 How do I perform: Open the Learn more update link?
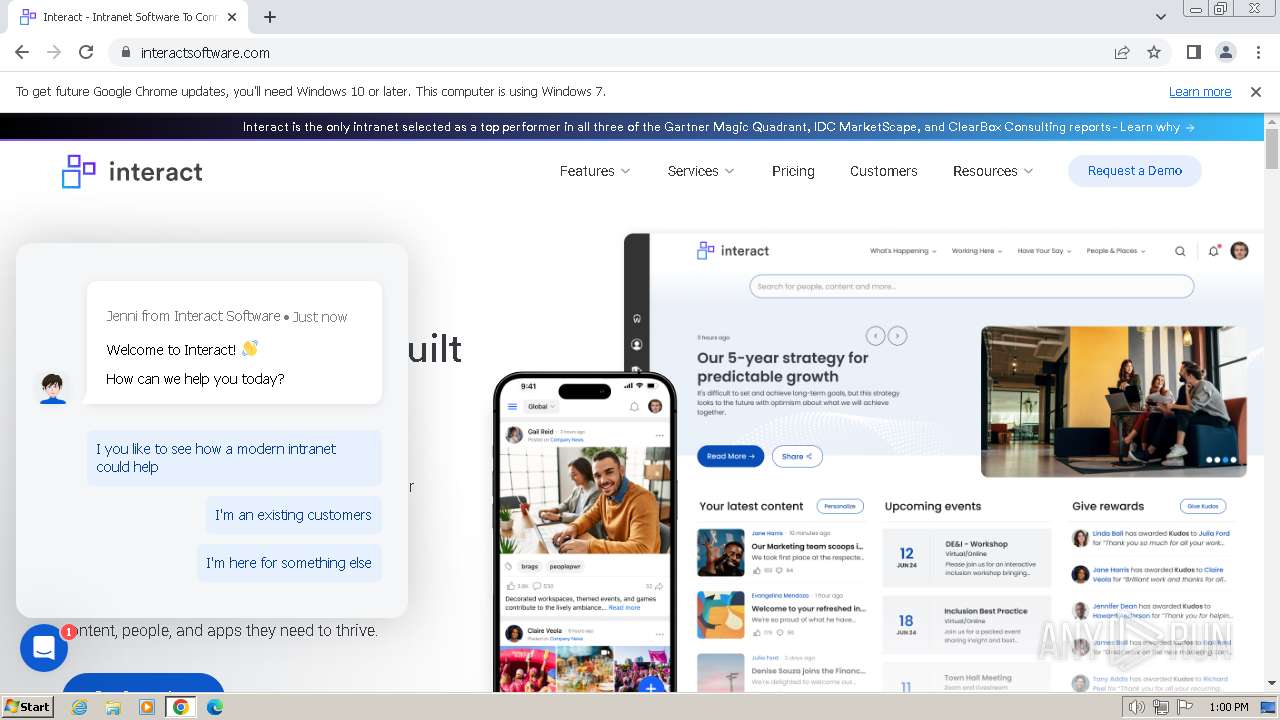point(1200,91)
